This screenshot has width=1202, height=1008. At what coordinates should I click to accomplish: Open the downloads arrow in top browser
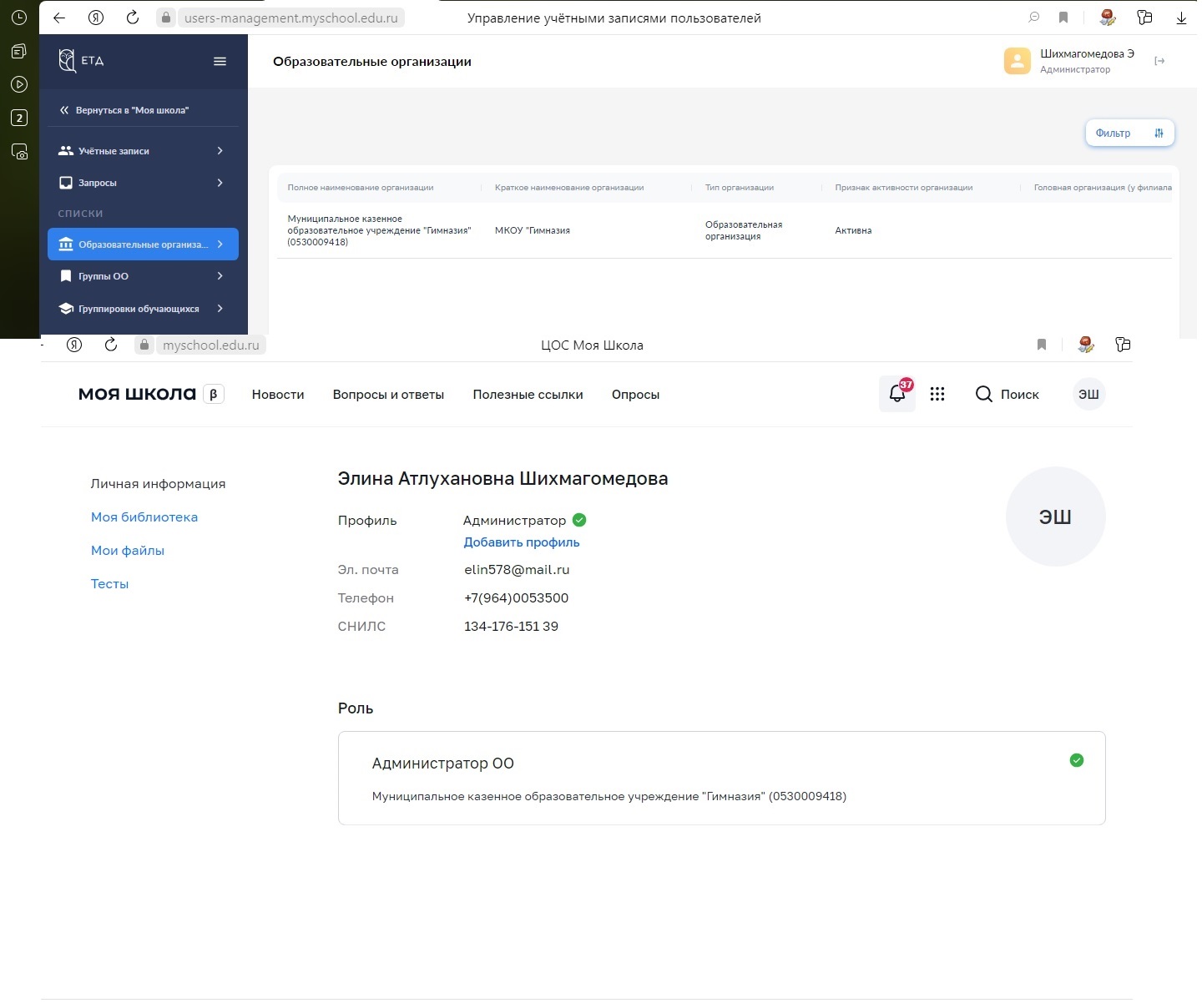point(1181,18)
